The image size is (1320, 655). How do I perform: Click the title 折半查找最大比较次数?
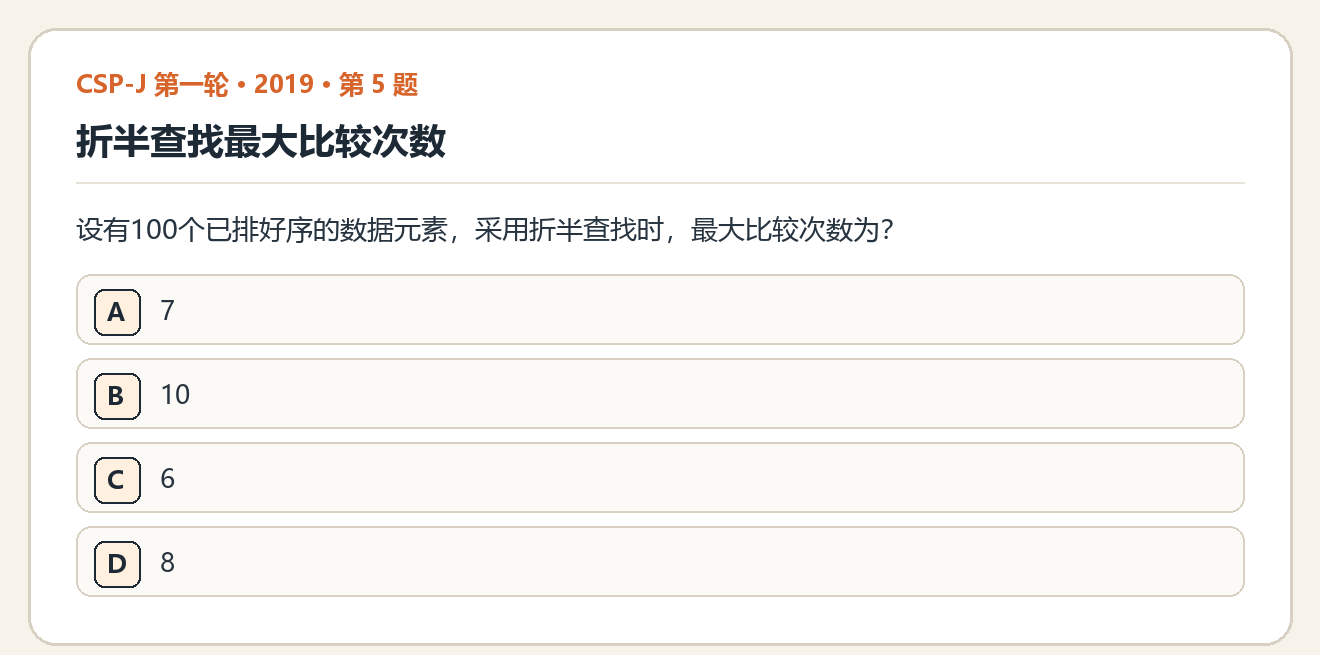coord(261,142)
